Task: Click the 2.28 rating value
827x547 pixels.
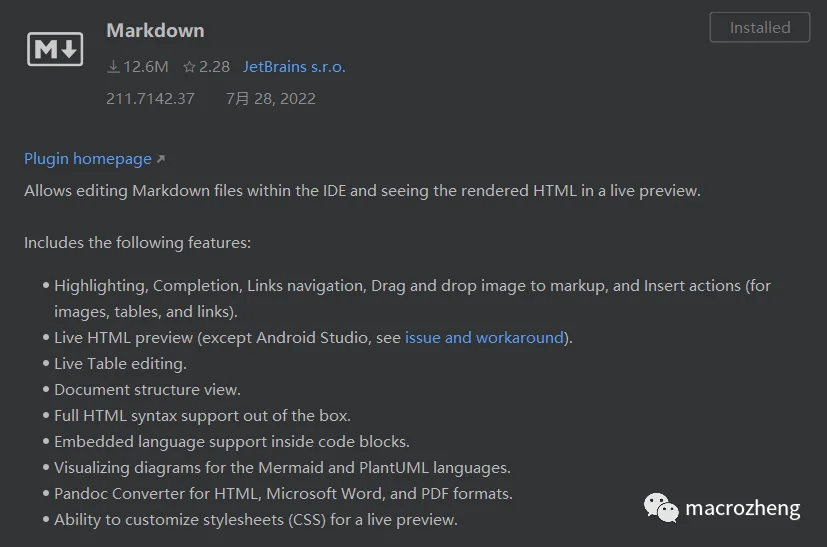Action: (x=214, y=67)
